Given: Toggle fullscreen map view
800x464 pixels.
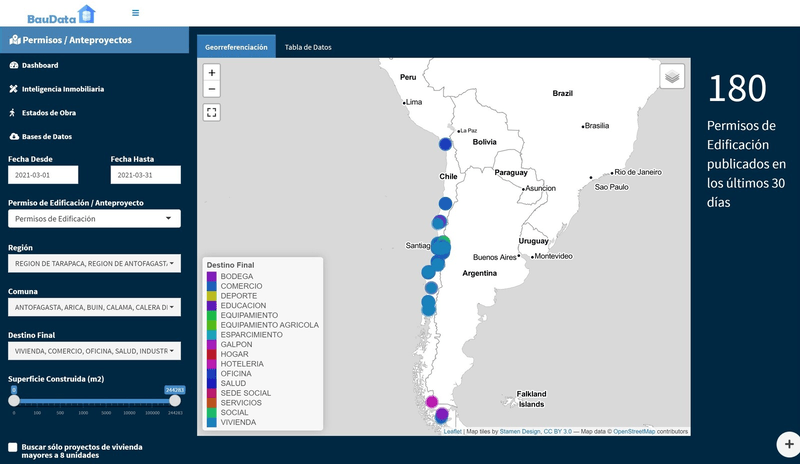Looking at the screenshot, I should pos(212,112).
